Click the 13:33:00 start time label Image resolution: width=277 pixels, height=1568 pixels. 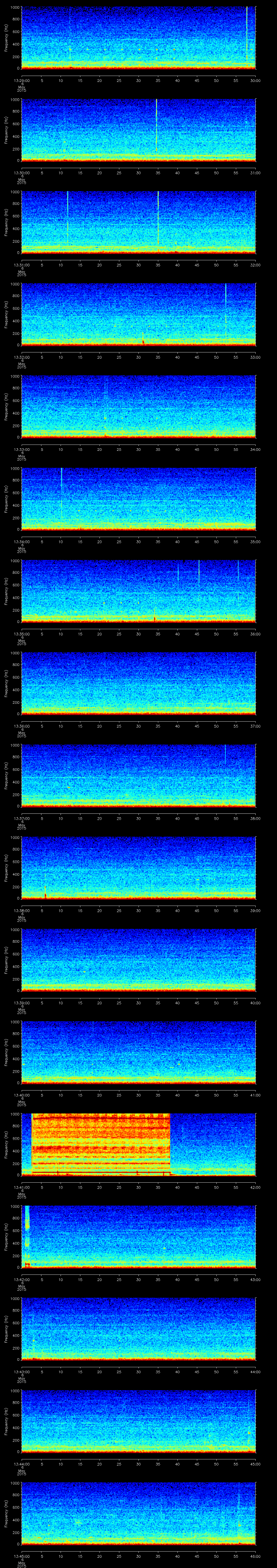coord(21,449)
